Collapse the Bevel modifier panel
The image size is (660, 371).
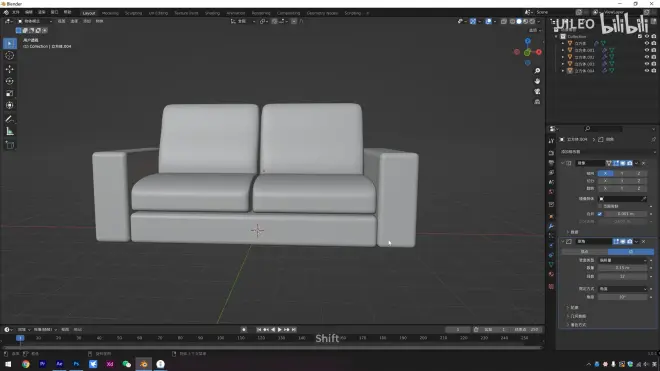click(563, 241)
